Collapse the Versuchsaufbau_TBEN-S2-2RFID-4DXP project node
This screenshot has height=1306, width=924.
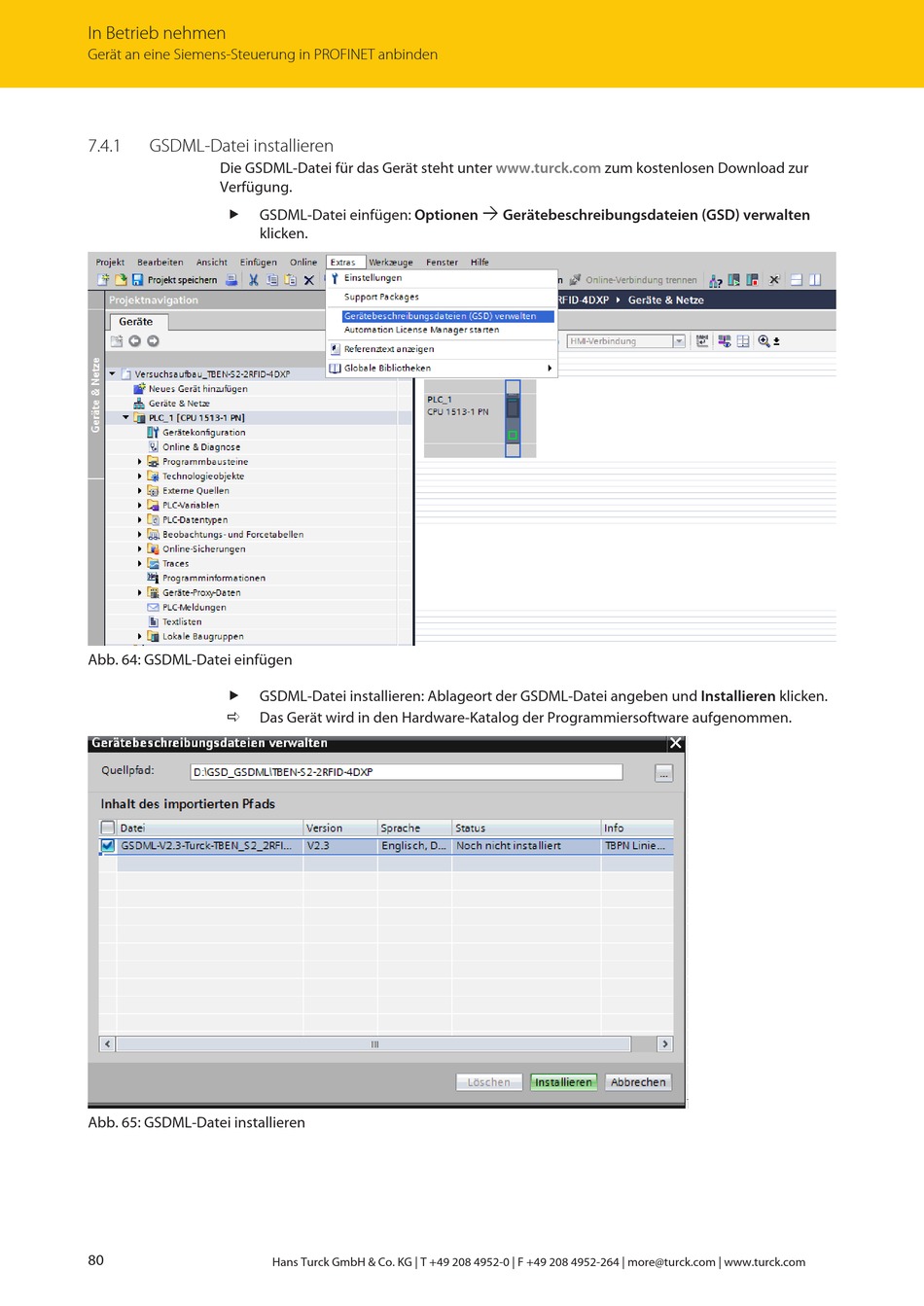point(113,374)
